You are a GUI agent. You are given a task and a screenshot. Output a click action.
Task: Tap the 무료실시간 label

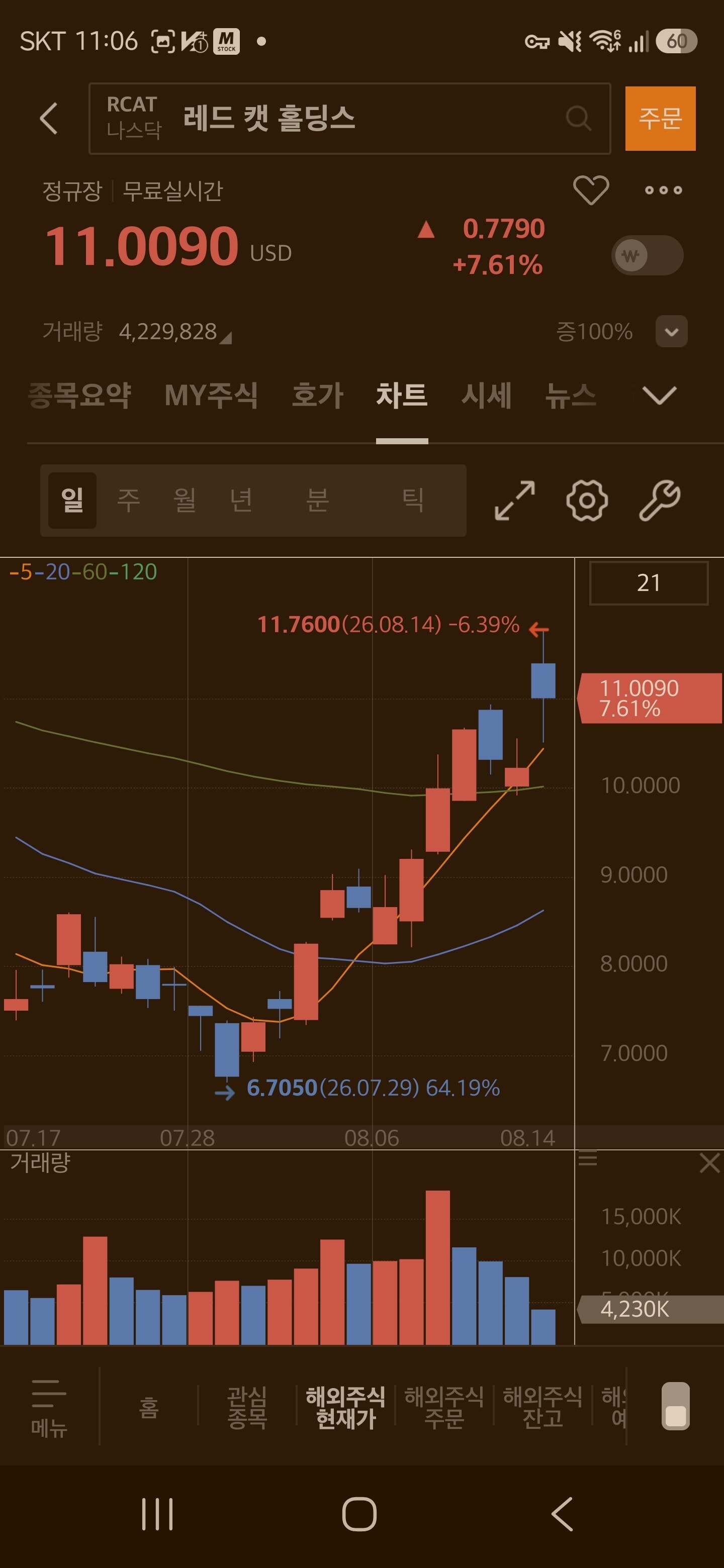pyautogui.click(x=173, y=191)
